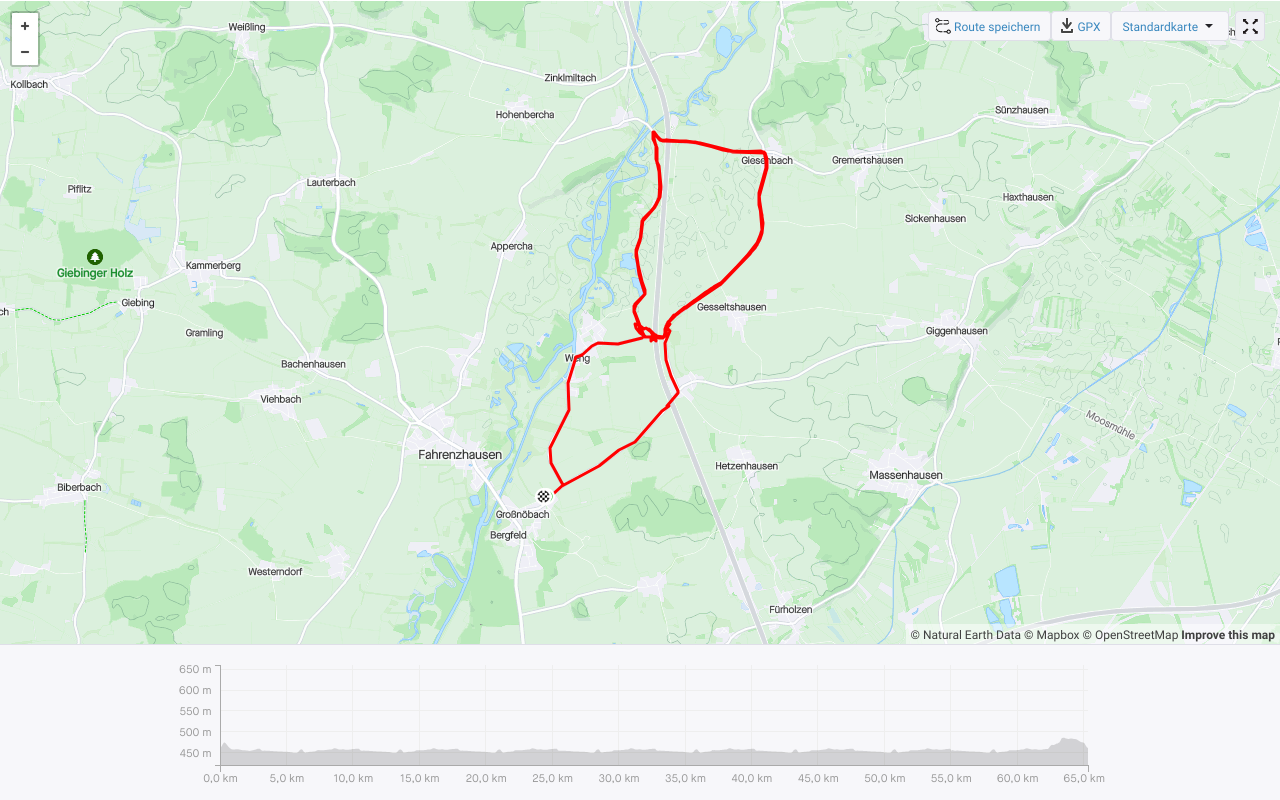This screenshot has width=1280, height=800.
Task: Zoom in with the plus button
Action: coord(25,26)
